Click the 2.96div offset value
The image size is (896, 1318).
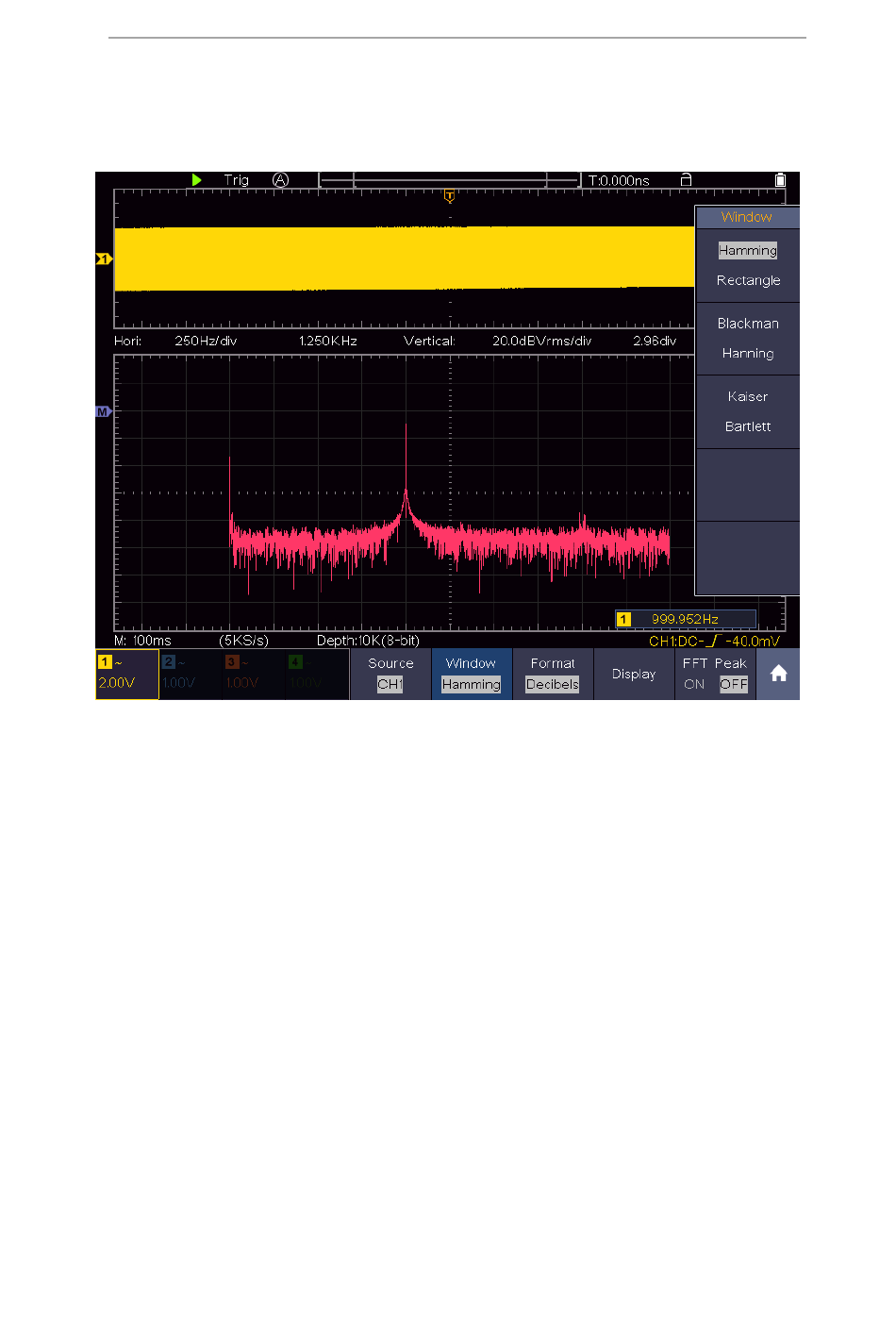click(655, 341)
